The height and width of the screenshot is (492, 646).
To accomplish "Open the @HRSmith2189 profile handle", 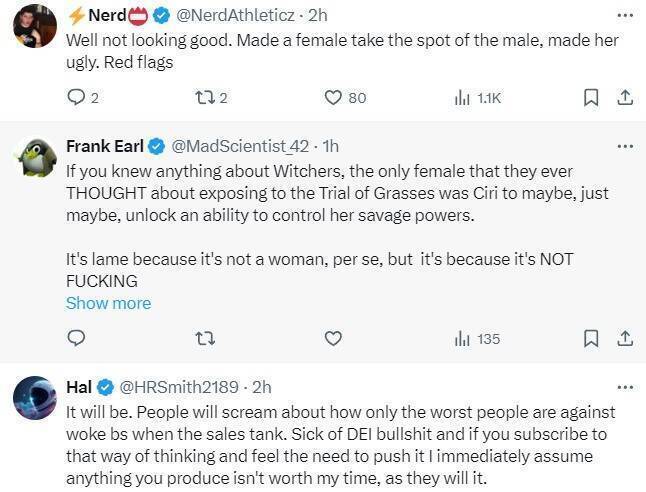I will click(x=182, y=387).
